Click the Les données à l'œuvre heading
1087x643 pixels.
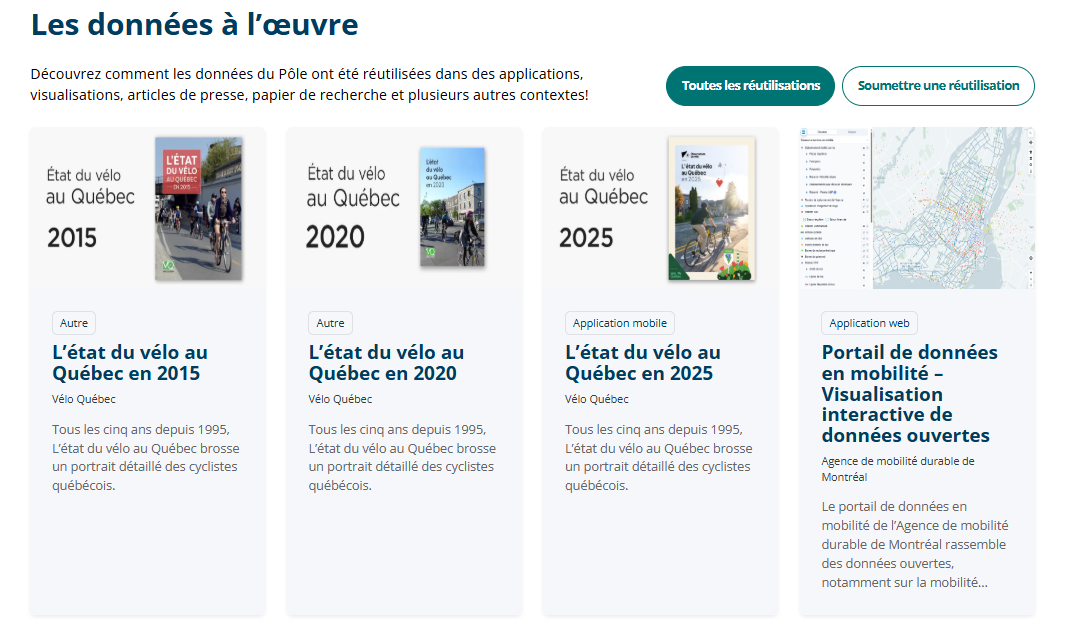[x=195, y=25]
